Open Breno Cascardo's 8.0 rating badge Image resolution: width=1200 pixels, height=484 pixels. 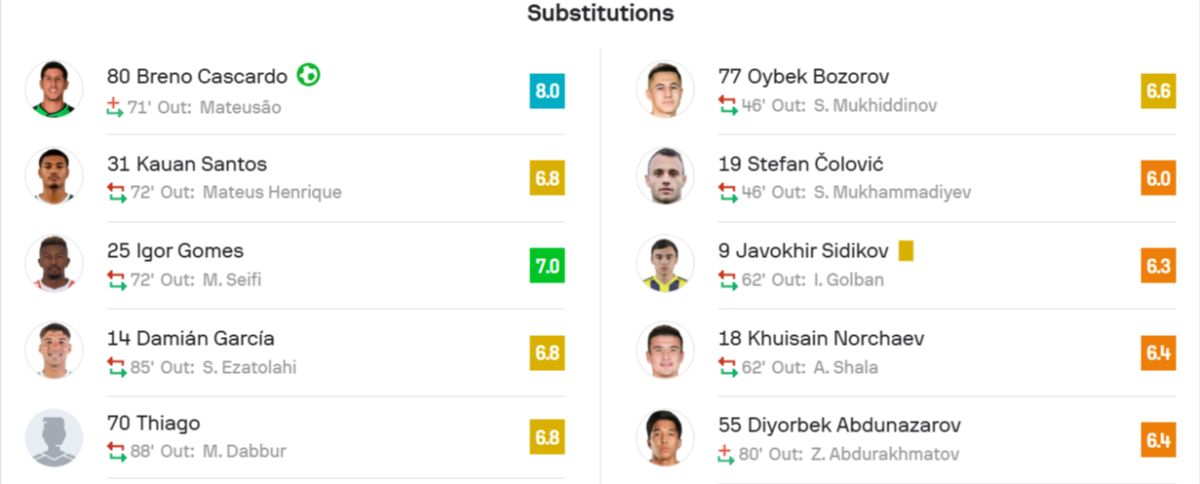tap(547, 91)
